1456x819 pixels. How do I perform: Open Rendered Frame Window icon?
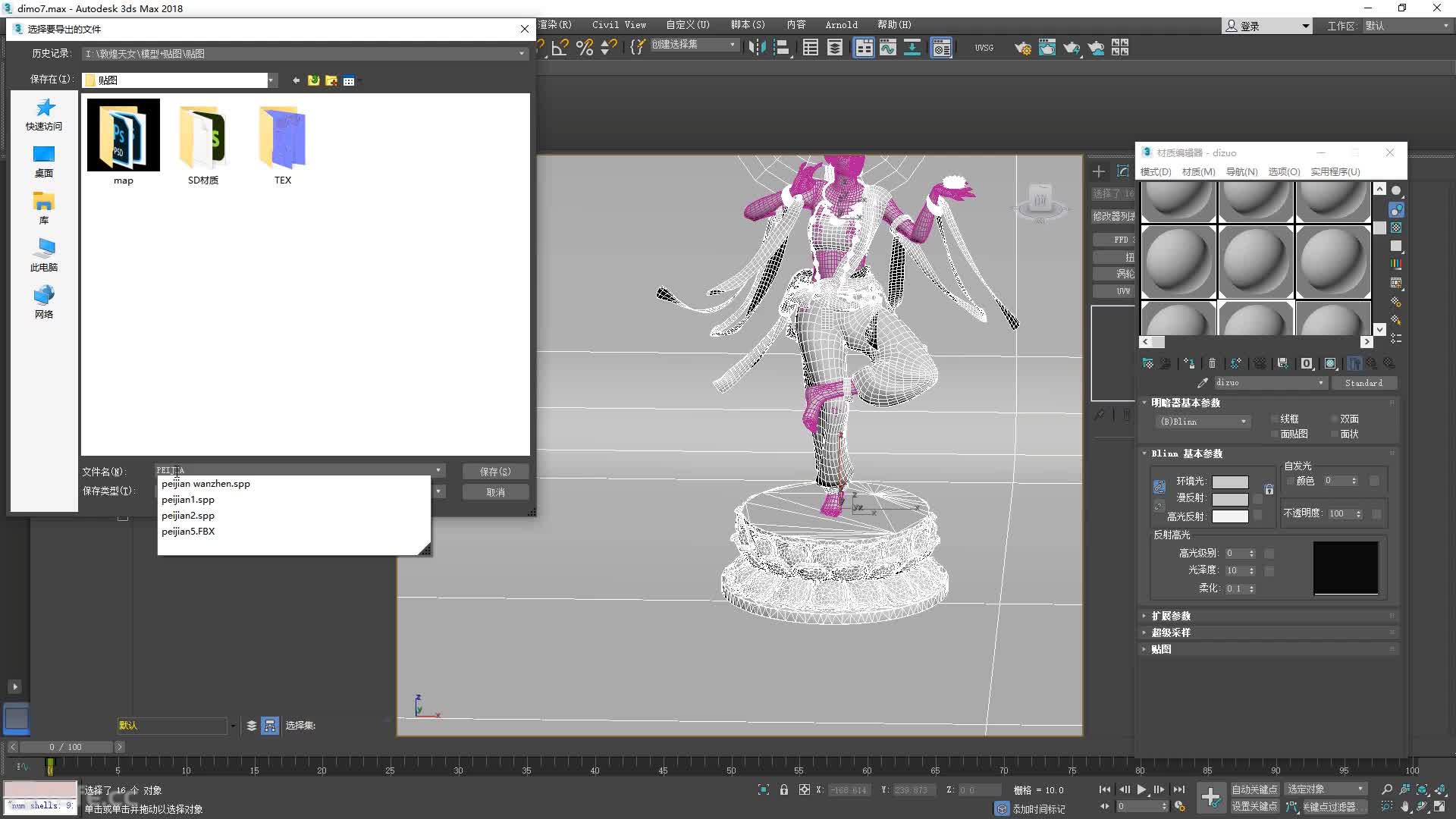[x=1047, y=48]
